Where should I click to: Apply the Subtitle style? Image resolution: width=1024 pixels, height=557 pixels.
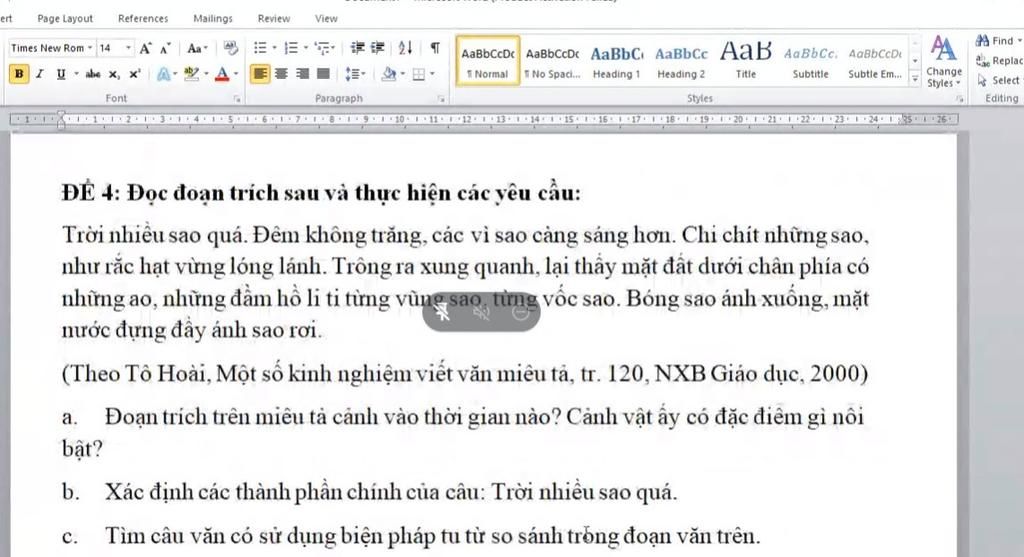tap(810, 61)
